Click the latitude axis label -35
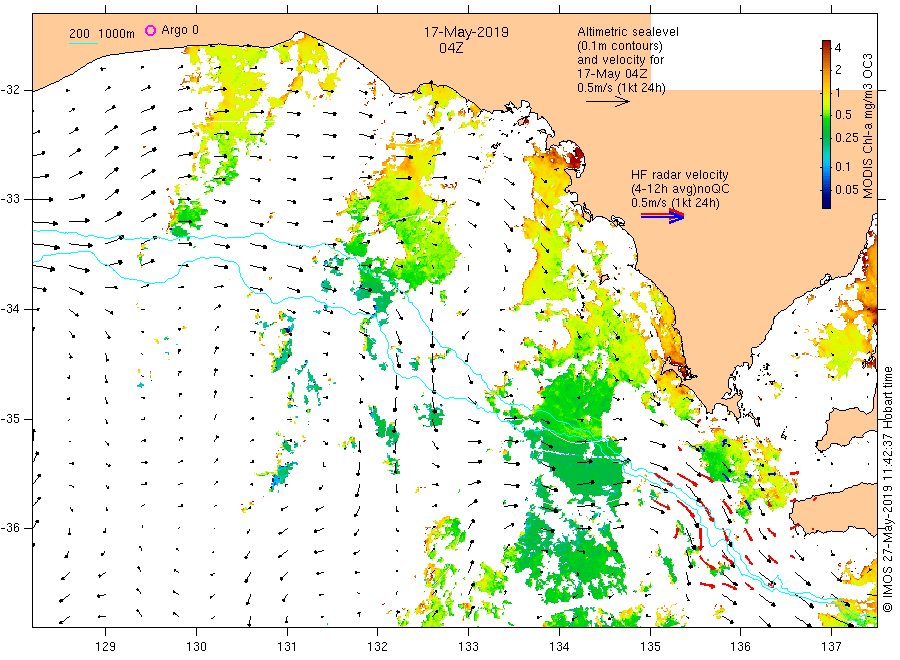 [x=11, y=418]
